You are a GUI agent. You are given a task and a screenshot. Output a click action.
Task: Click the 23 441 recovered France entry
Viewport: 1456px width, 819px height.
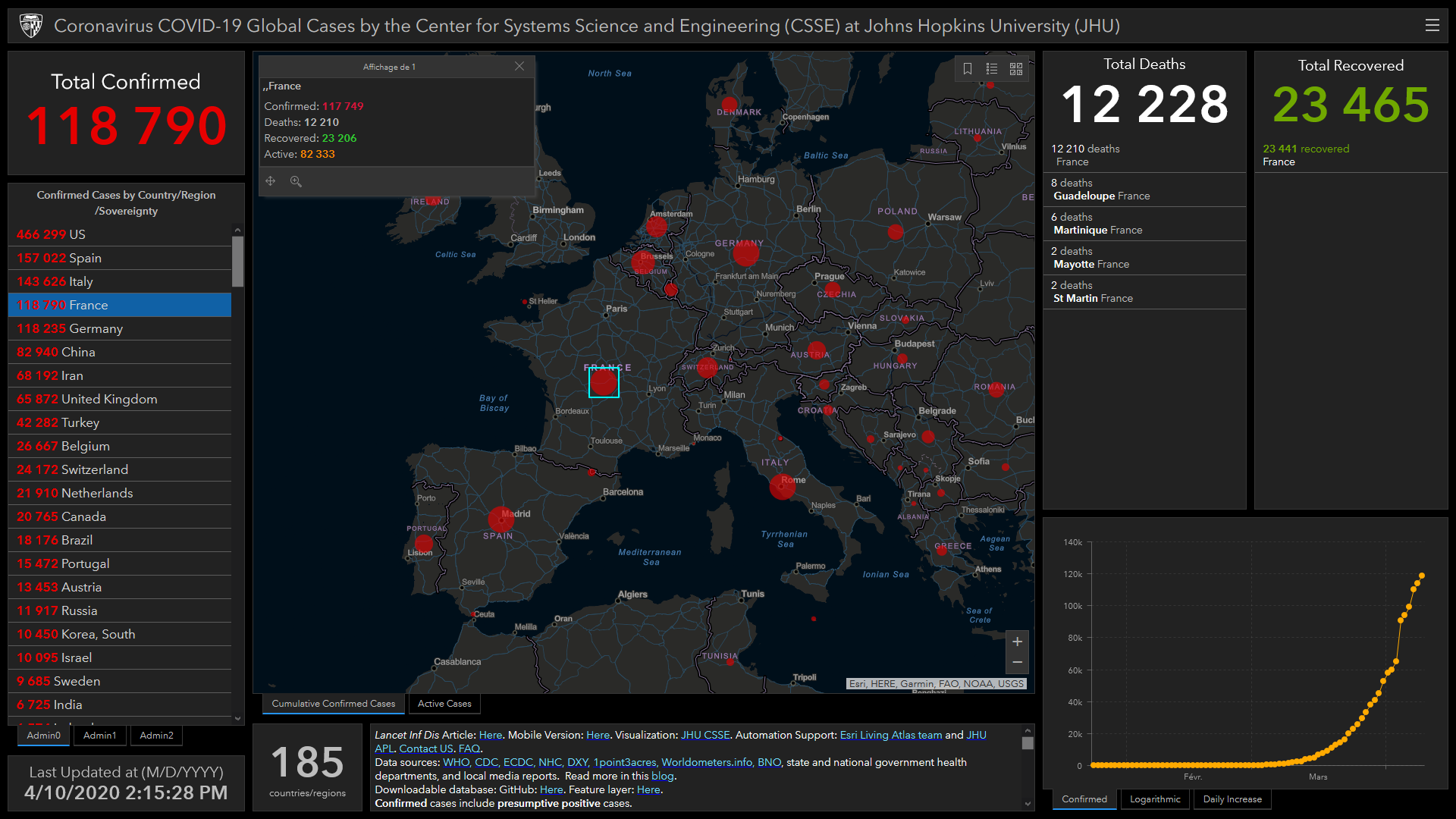coord(1351,155)
